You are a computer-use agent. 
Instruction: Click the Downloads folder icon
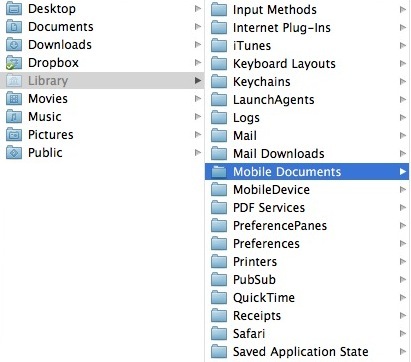[x=14, y=45]
